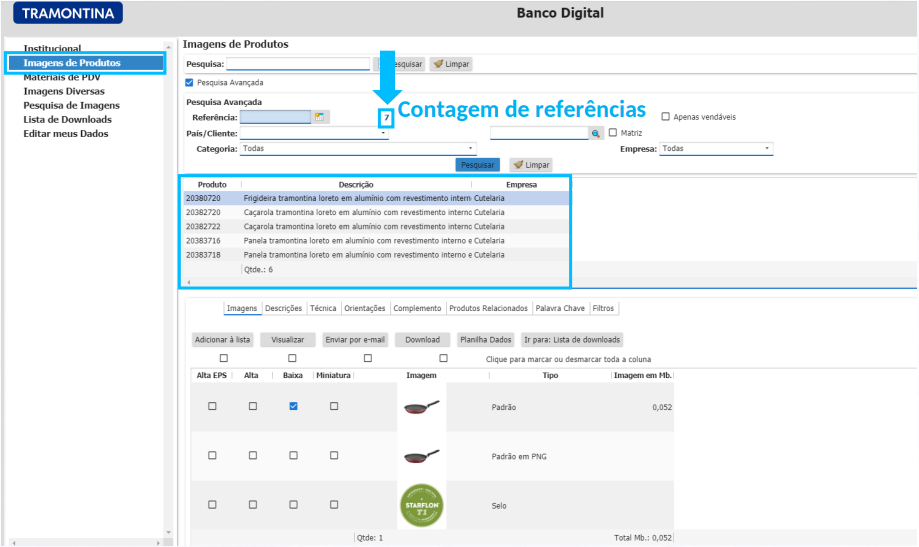Click the Descrição column header
The width and height of the screenshot is (919, 547).
[x=356, y=185]
